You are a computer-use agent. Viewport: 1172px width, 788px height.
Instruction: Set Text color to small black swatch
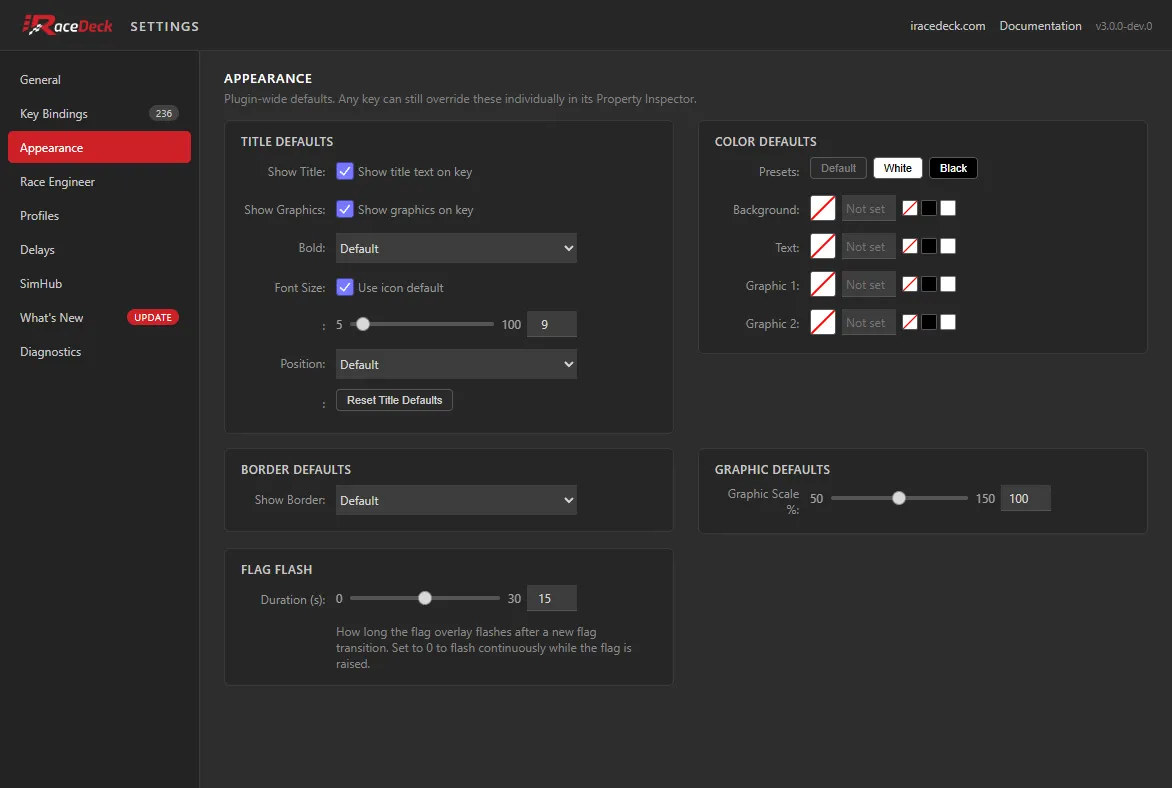click(x=928, y=246)
